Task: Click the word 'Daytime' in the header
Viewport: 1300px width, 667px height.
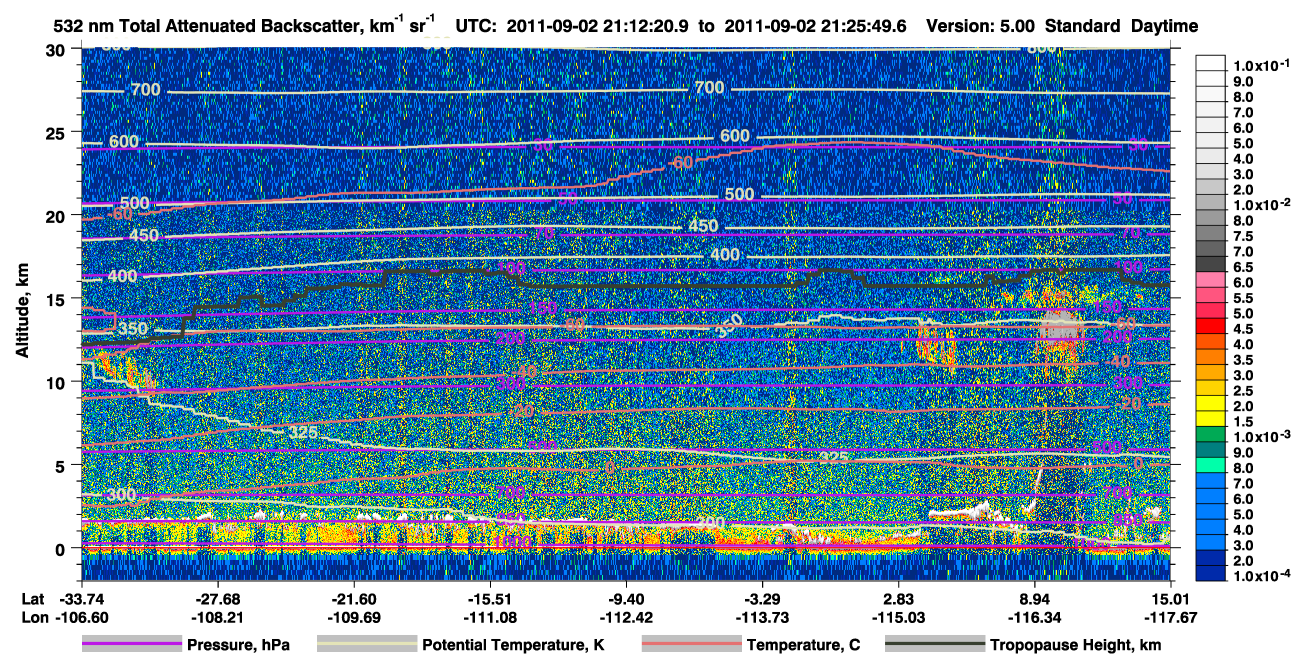Action: (1165, 26)
